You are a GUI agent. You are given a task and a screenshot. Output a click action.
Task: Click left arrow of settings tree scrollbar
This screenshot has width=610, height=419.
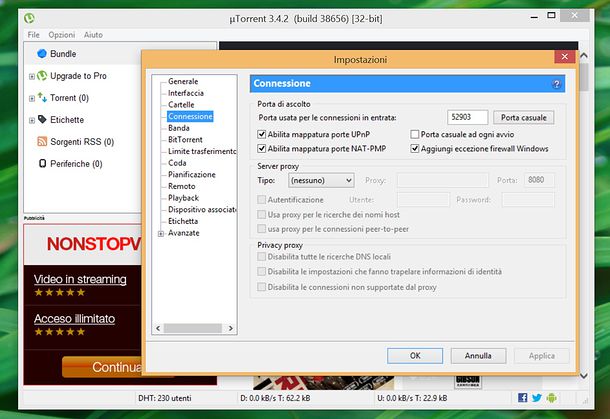[x=158, y=328]
